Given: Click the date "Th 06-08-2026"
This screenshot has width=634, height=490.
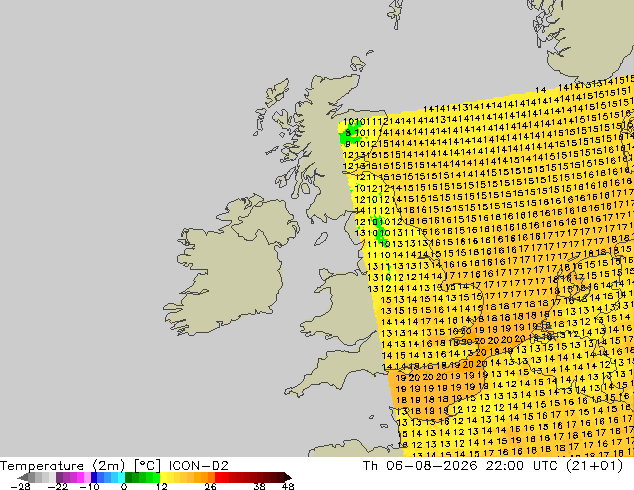Looking at the screenshot, I should point(420,466).
